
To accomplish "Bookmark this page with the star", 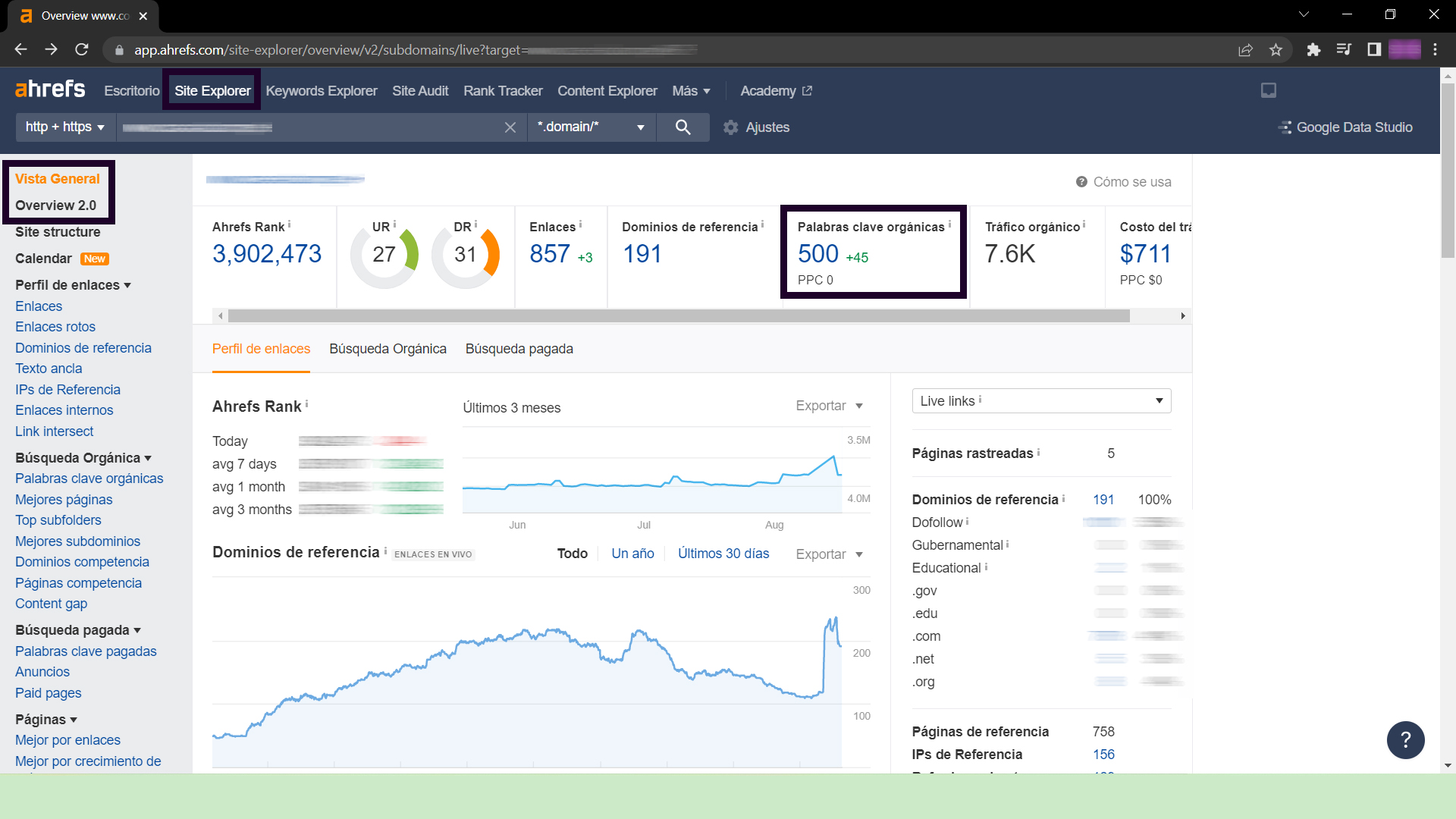I will pyautogui.click(x=1276, y=49).
